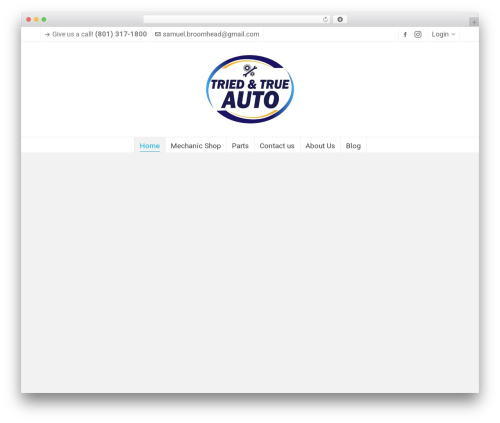Click the arrow icon before Give us a call
Image resolution: width=500 pixels, height=423 pixels.
point(47,34)
